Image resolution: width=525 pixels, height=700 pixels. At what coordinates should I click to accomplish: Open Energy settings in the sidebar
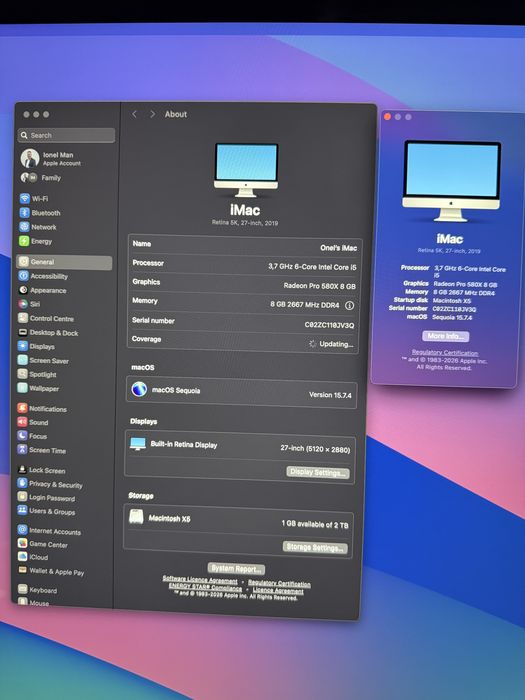[x=36, y=241]
